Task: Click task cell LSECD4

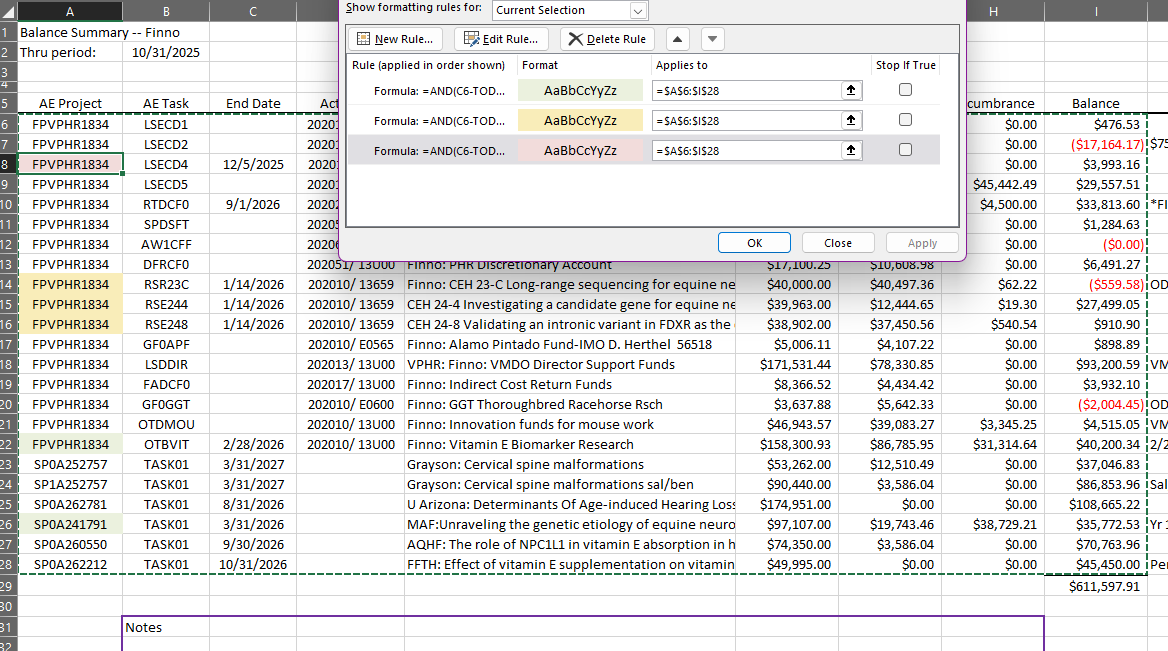Action: click(x=166, y=164)
